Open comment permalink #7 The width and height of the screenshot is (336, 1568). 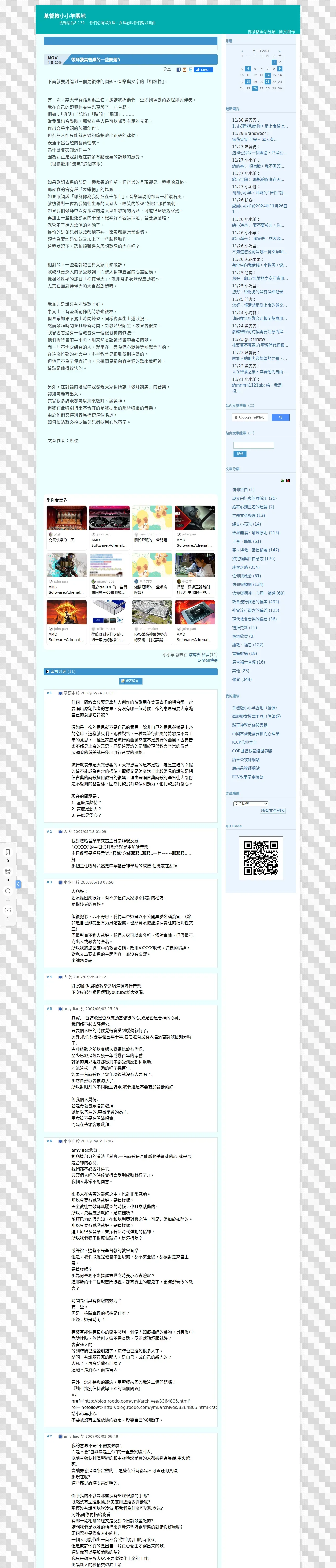tap(49, 1436)
